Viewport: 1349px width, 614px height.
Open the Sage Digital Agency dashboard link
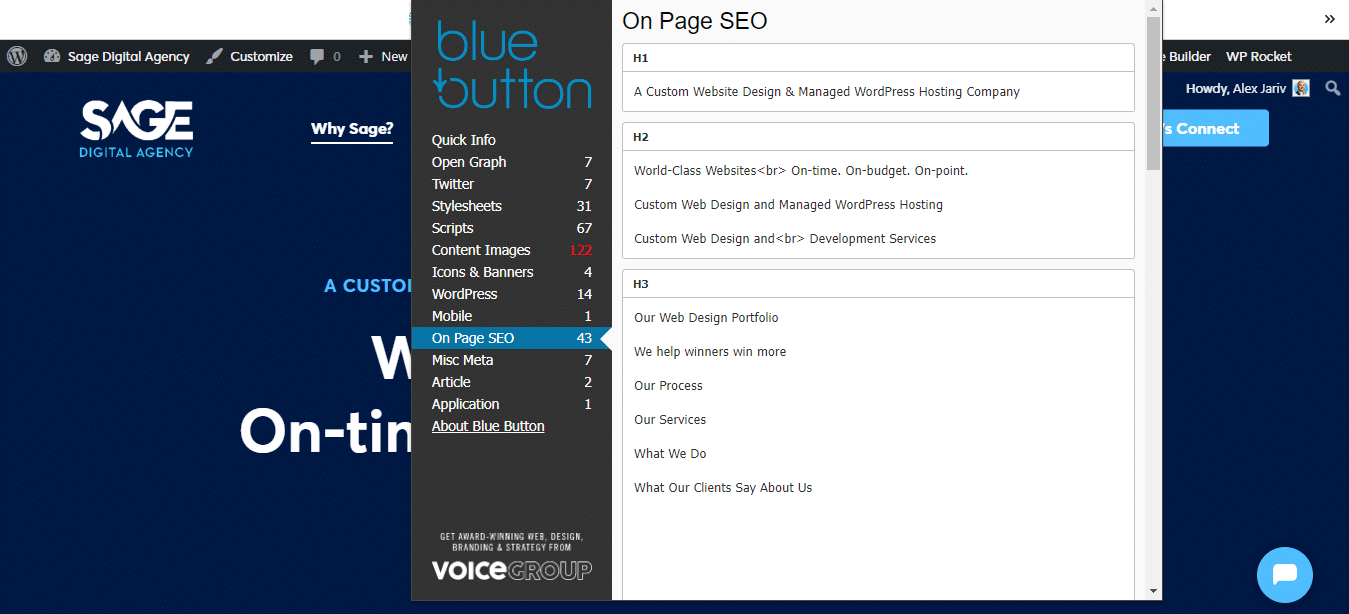point(117,57)
